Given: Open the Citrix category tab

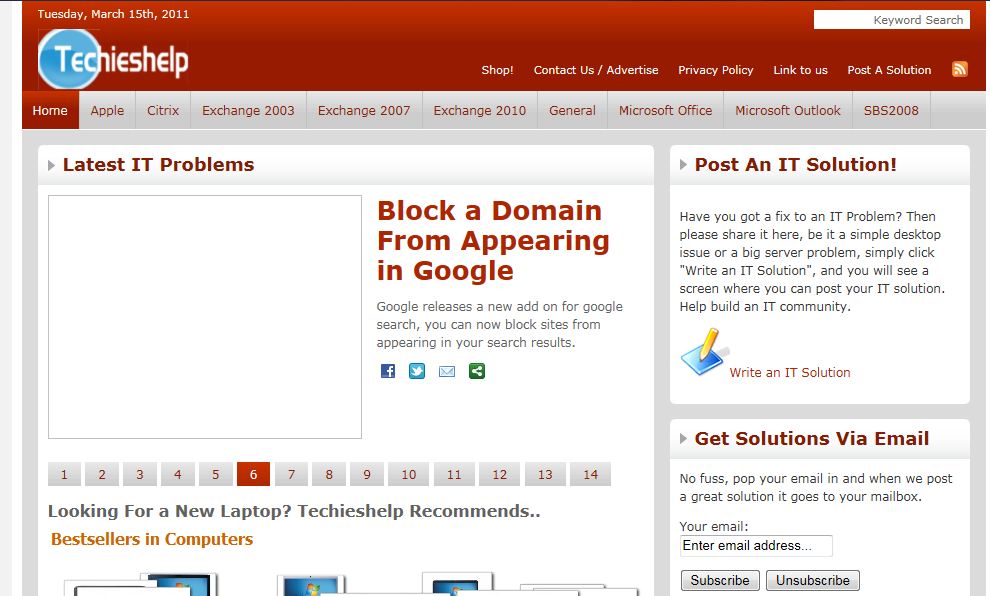Looking at the screenshot, I should pos(163,110).
